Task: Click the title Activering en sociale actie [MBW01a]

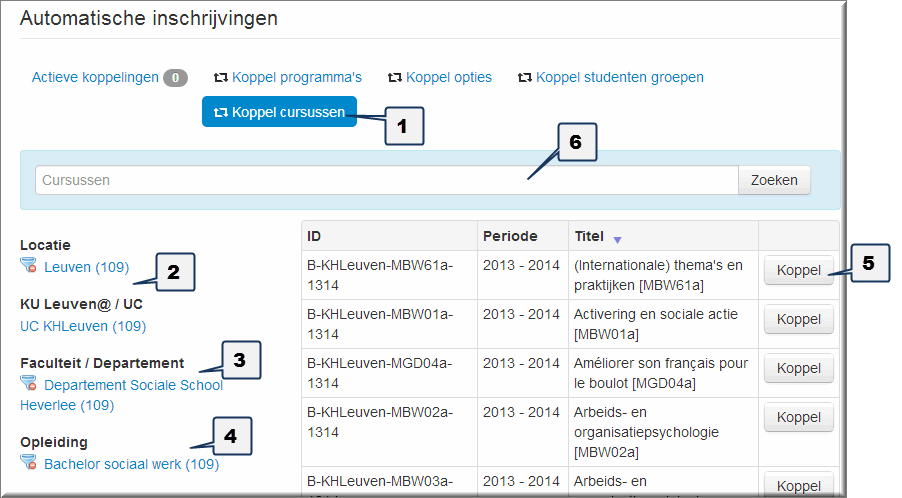Action: (x=656, y=324)
